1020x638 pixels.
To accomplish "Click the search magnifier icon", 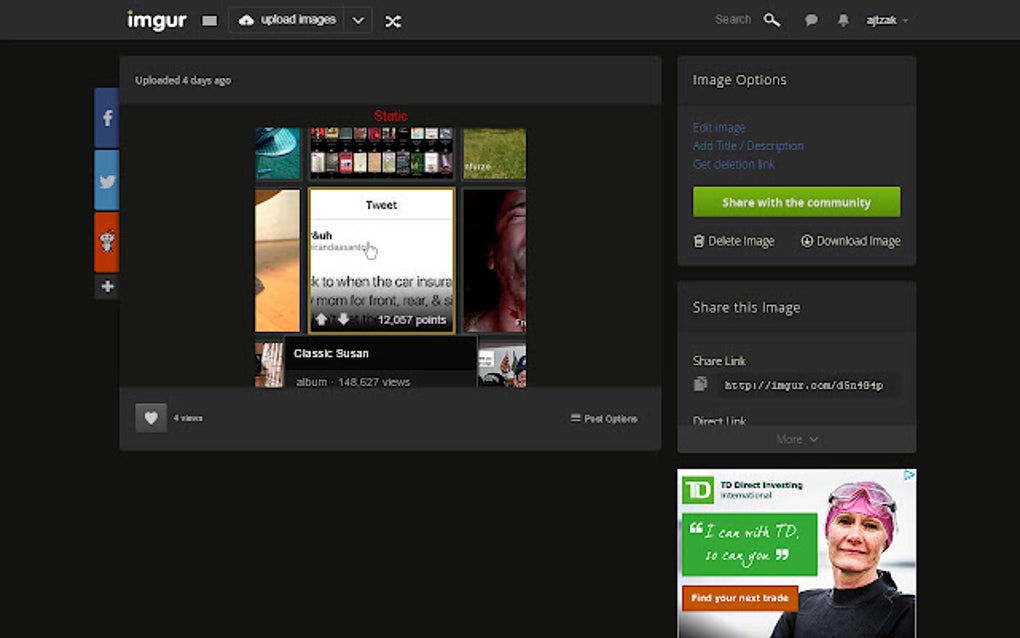I will coord(771,19).
